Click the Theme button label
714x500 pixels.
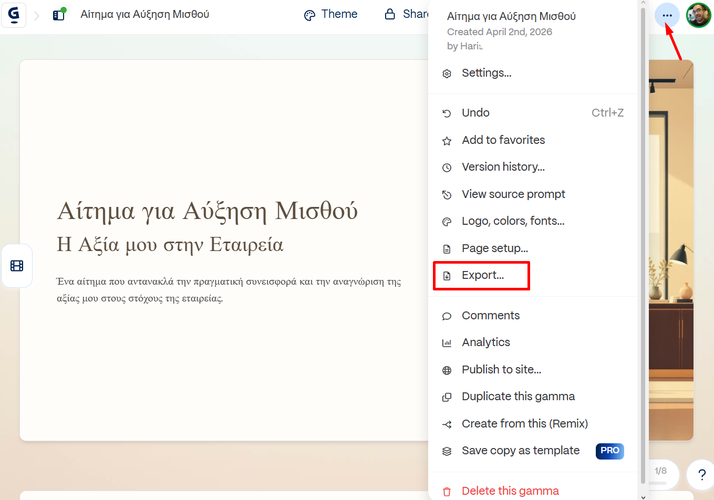point(339,14)
